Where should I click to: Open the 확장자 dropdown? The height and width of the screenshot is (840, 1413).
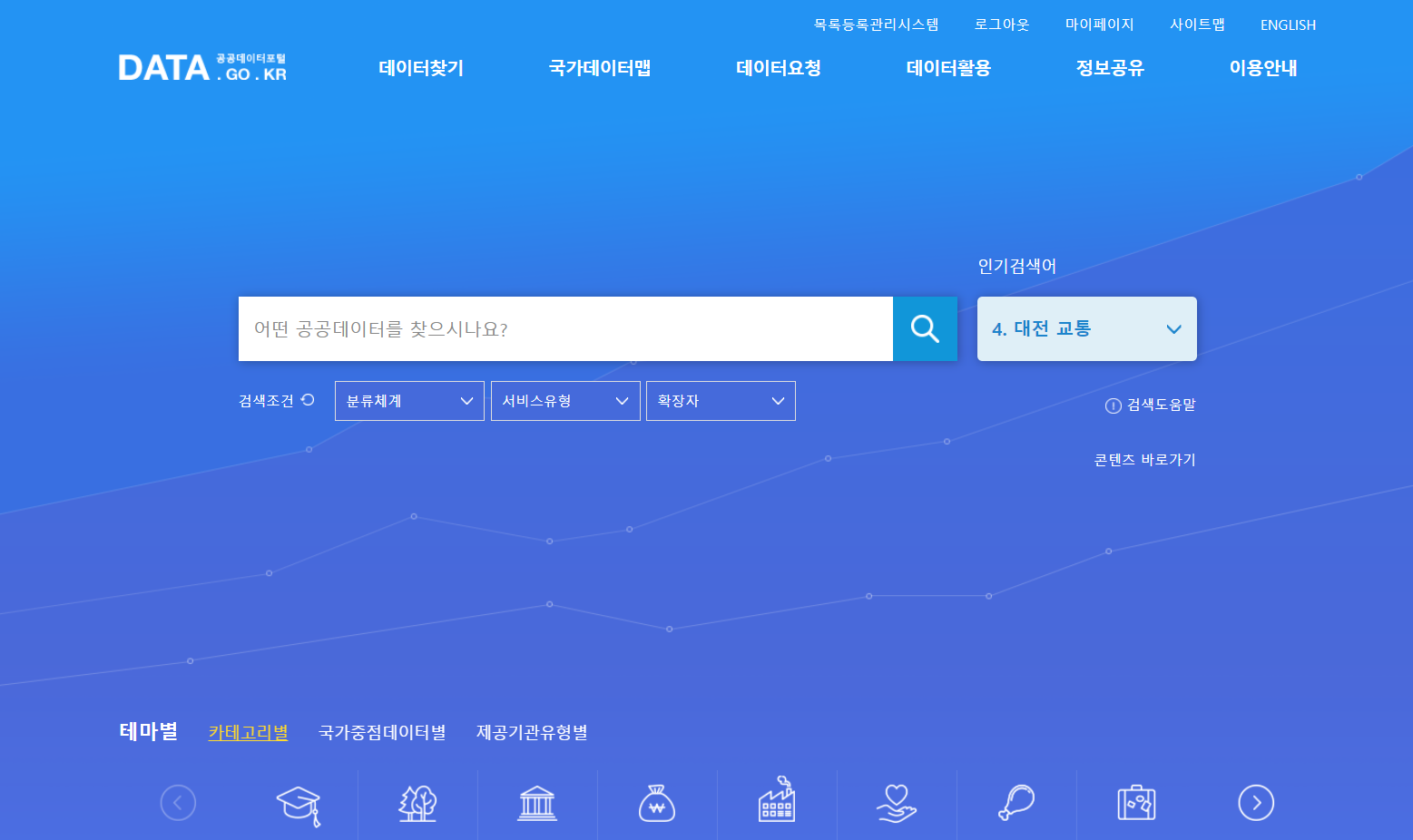[x=721, y=401]
